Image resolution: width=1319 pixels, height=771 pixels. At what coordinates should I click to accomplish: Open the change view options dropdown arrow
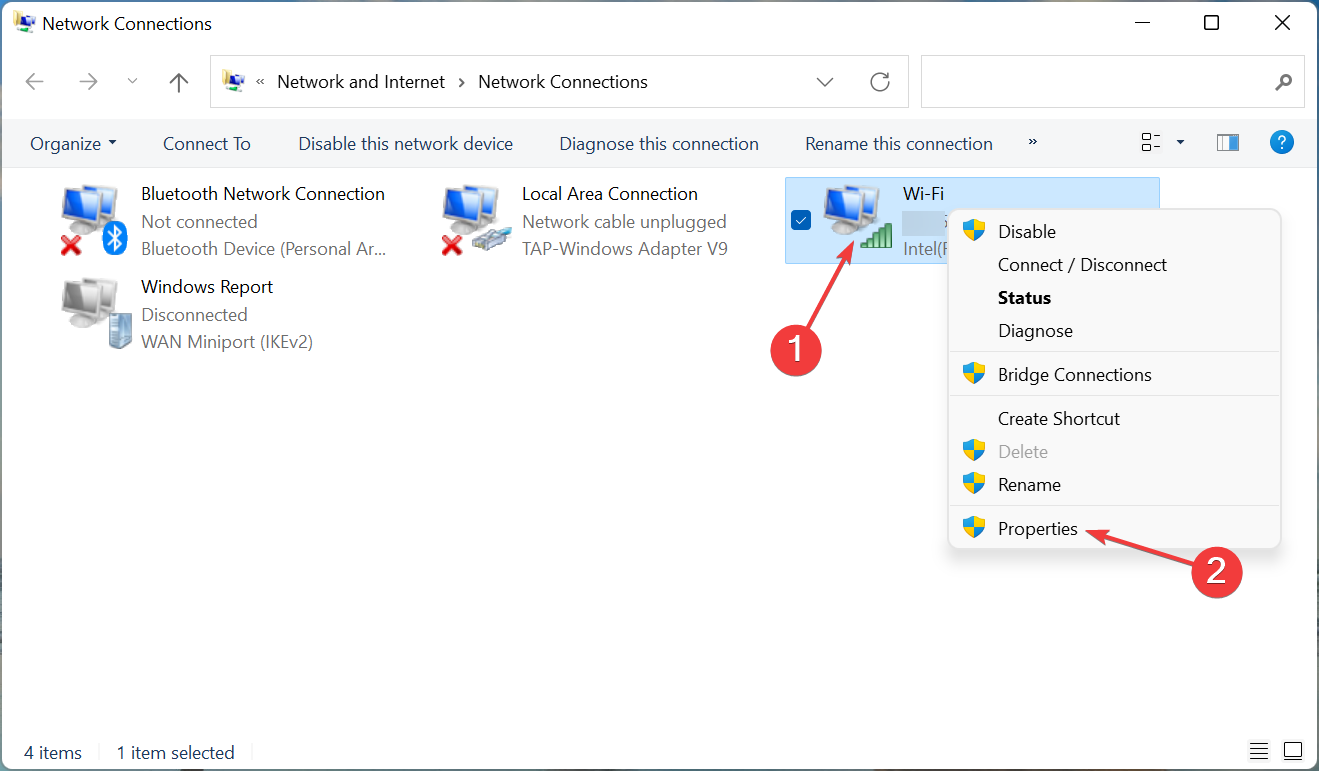click(x=1180, y=143)
